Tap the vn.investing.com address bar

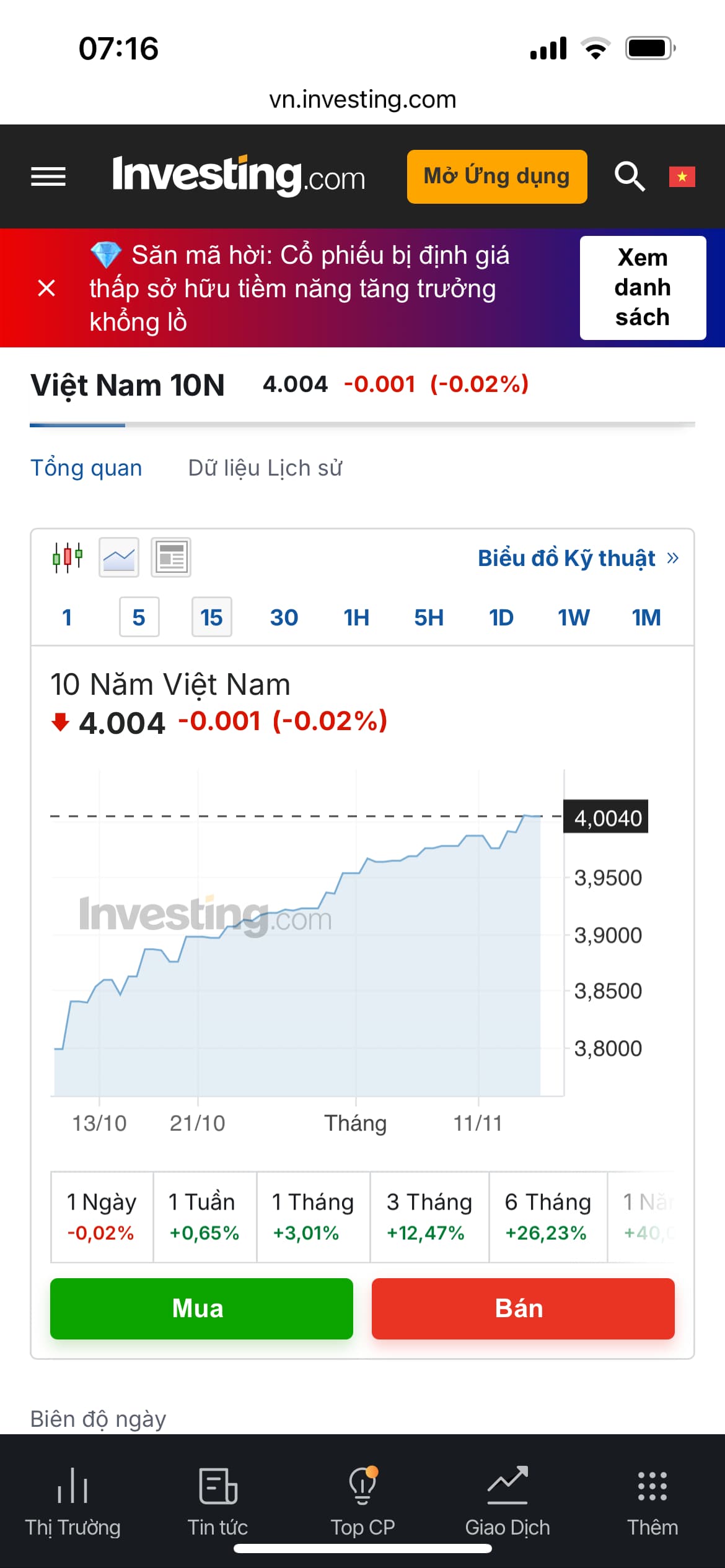[x=362, y=99]
